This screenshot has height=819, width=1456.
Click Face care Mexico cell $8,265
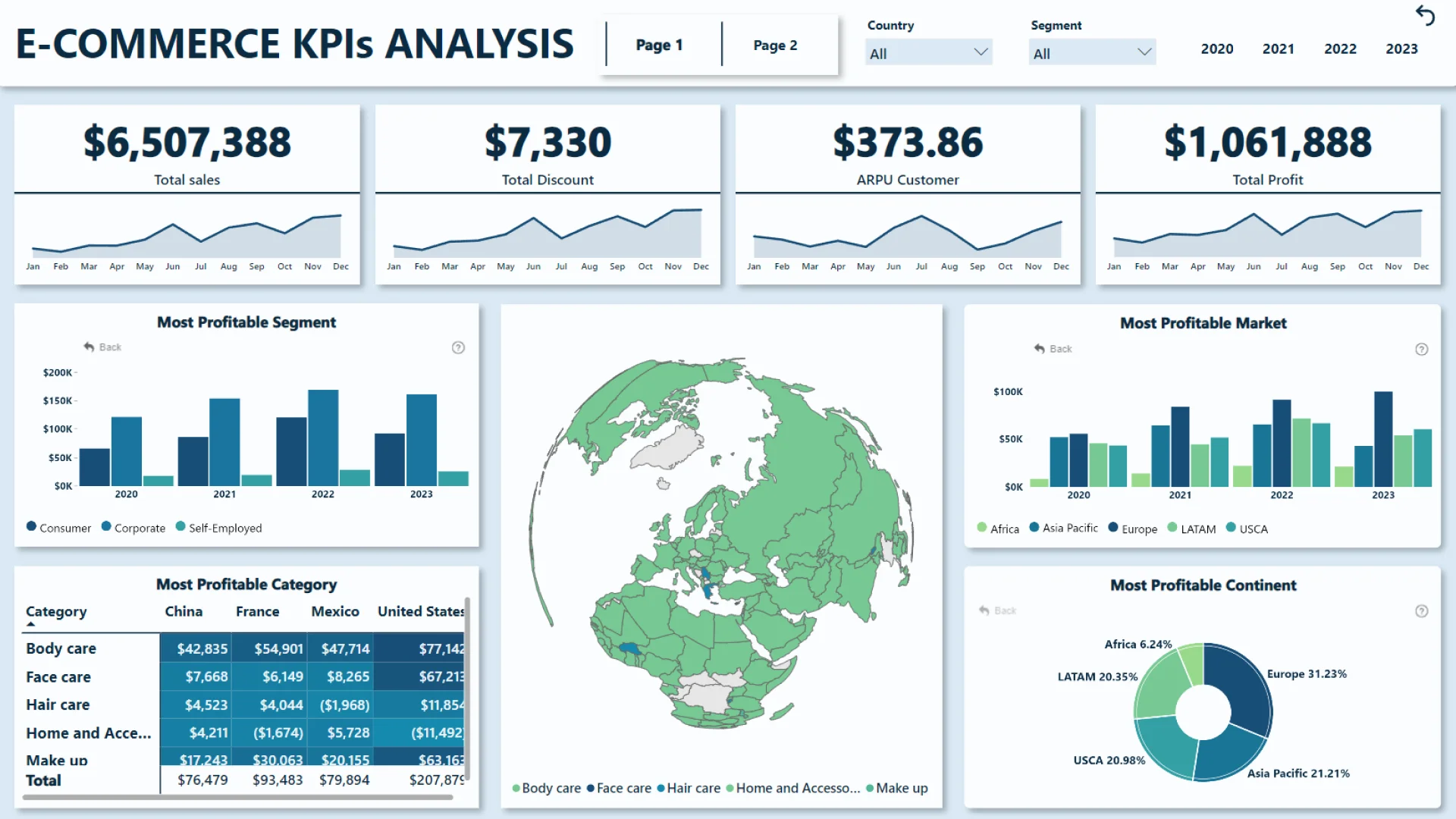tap(340, 676)
